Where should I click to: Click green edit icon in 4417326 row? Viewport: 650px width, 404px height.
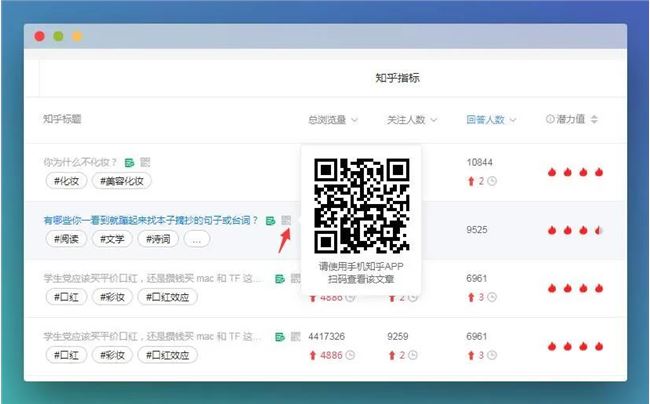[x=280, y=337]
